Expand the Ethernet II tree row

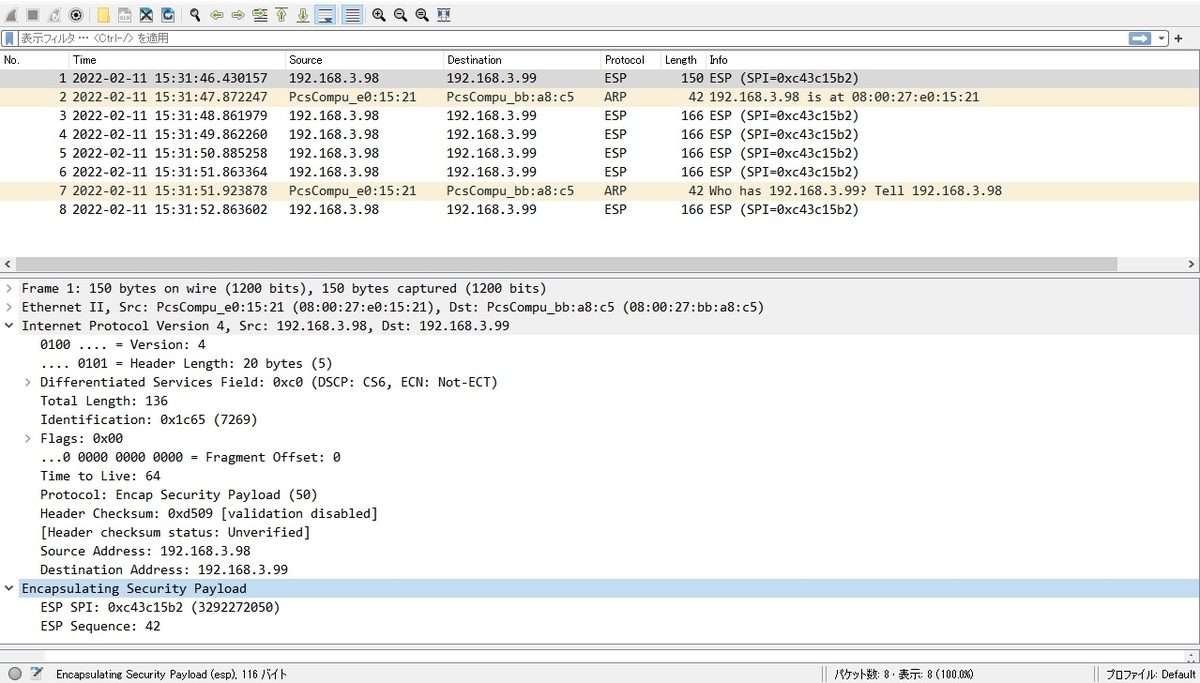click(x=10, y=307)
